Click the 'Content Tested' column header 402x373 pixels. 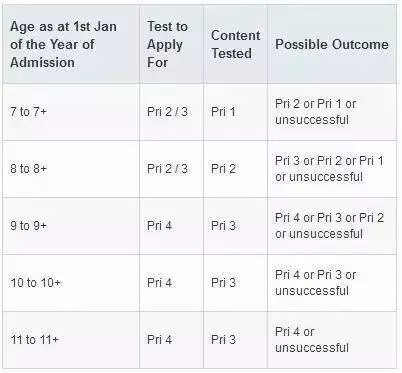235,44
